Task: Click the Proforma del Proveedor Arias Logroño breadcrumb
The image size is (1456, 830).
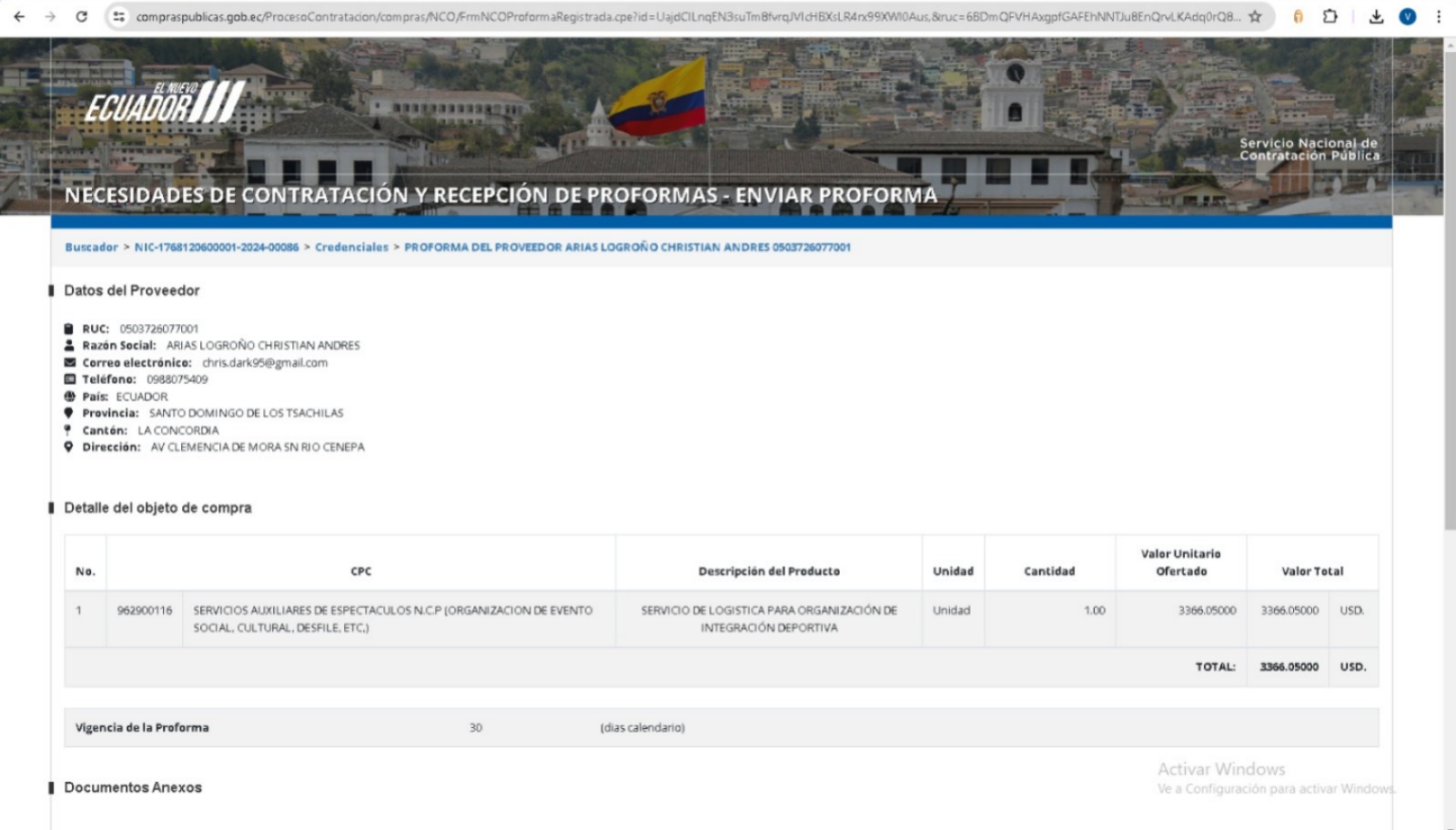Action: tap(627, 248)
